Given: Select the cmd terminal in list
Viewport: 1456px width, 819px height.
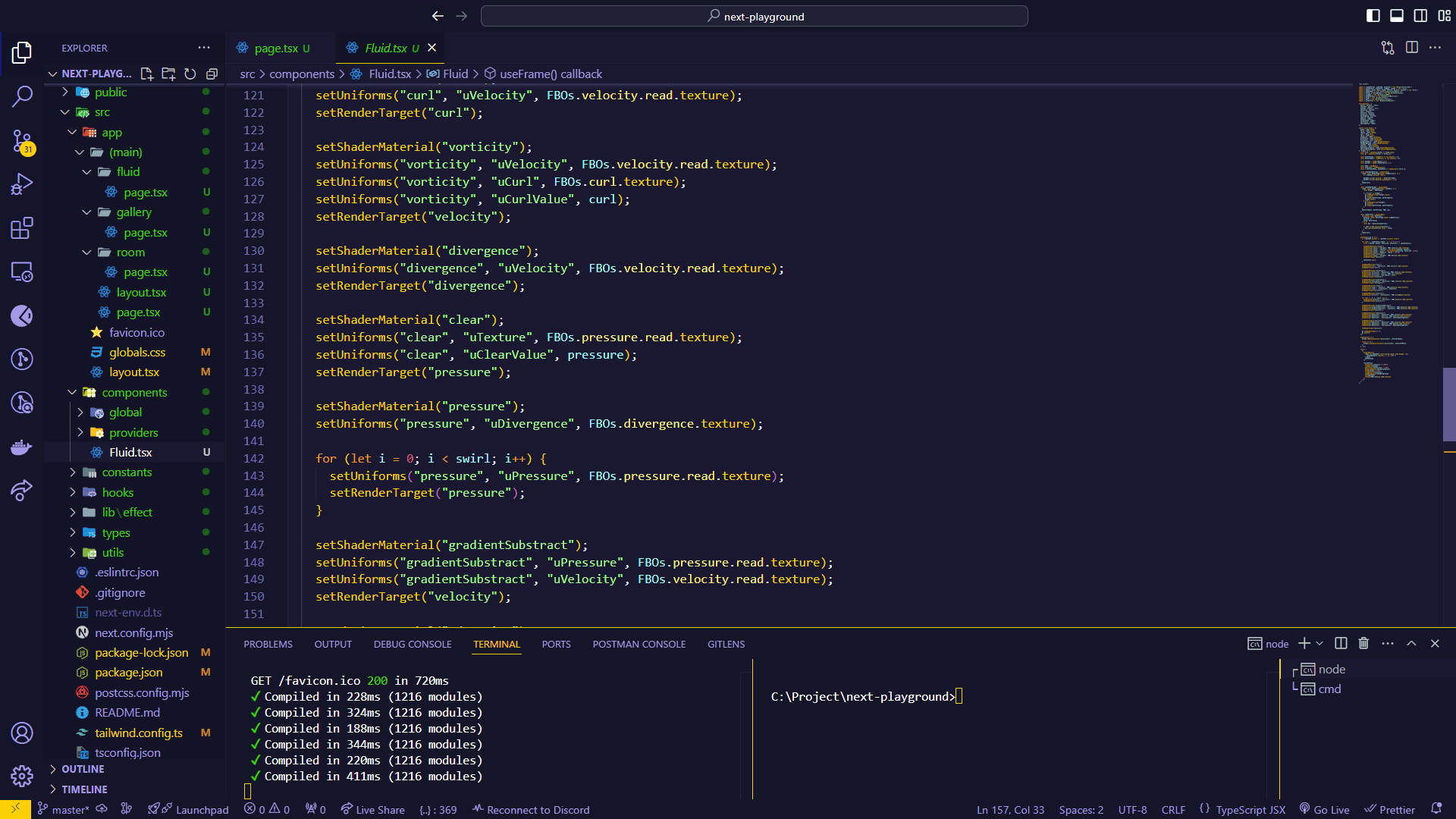Looking at the screenshot, I should pos(1329,689).
